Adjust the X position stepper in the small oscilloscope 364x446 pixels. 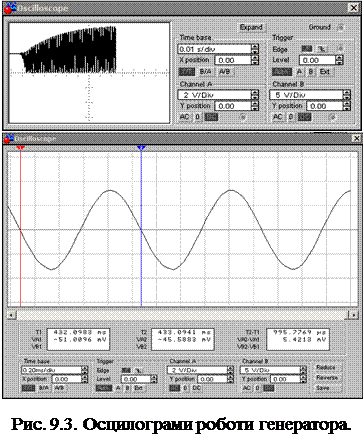click(255, 60)
